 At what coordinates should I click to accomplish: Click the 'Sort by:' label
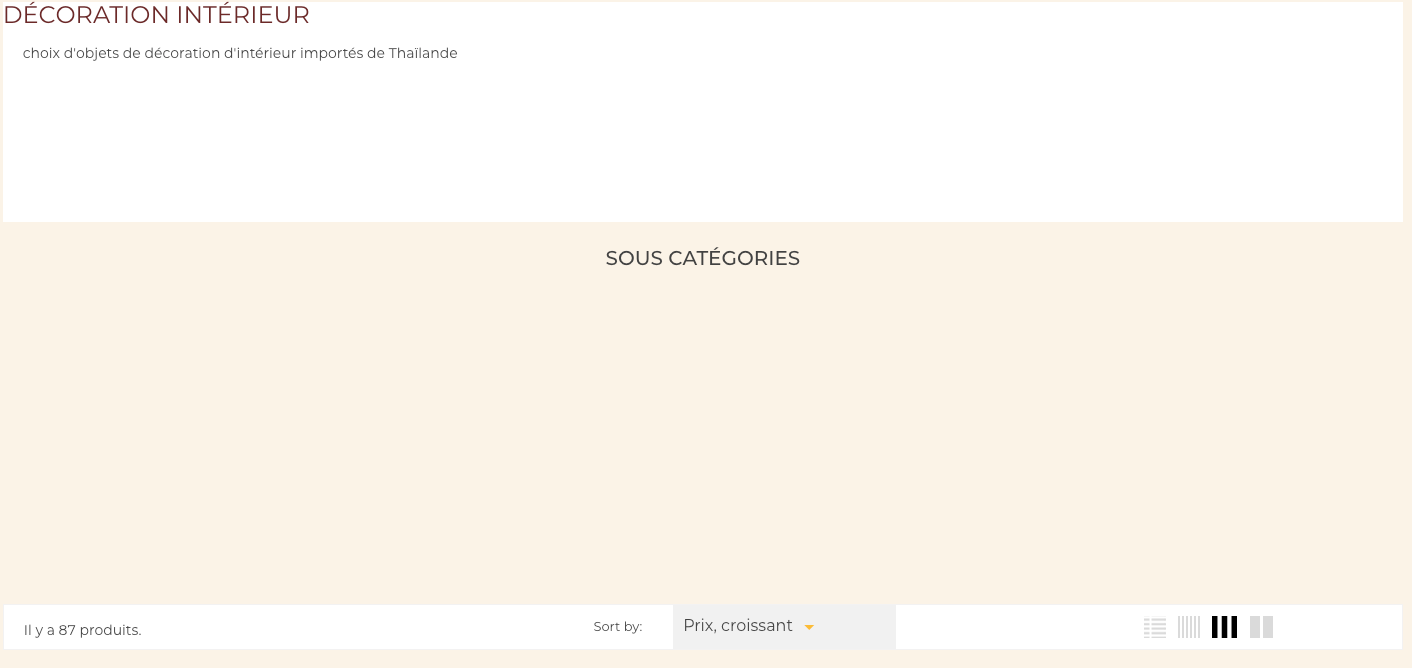pos(617,627)
